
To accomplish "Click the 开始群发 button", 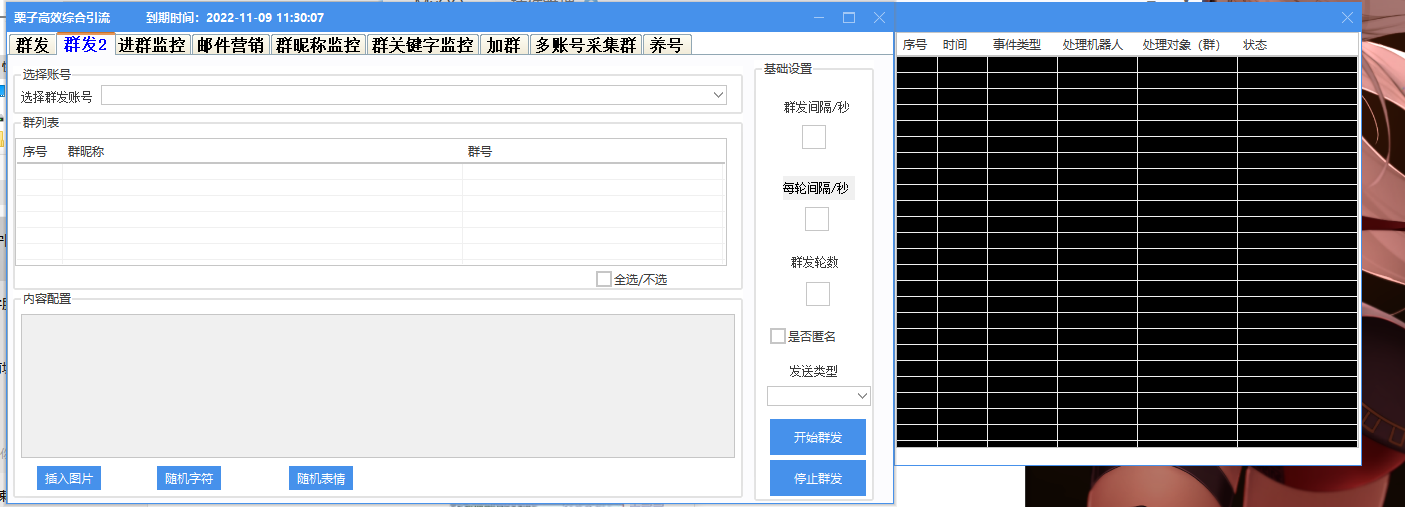I will point(818,437).
